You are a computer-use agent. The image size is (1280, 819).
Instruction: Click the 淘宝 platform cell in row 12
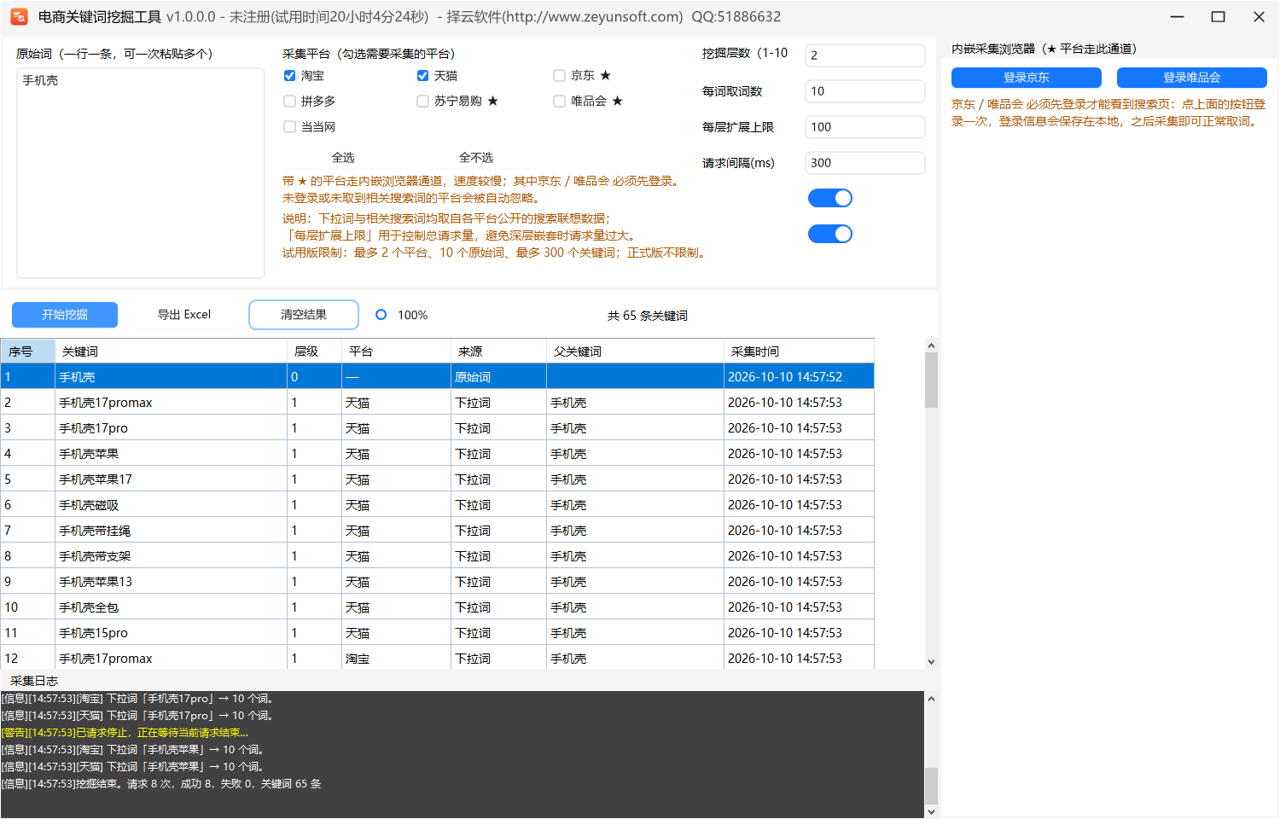397,658
